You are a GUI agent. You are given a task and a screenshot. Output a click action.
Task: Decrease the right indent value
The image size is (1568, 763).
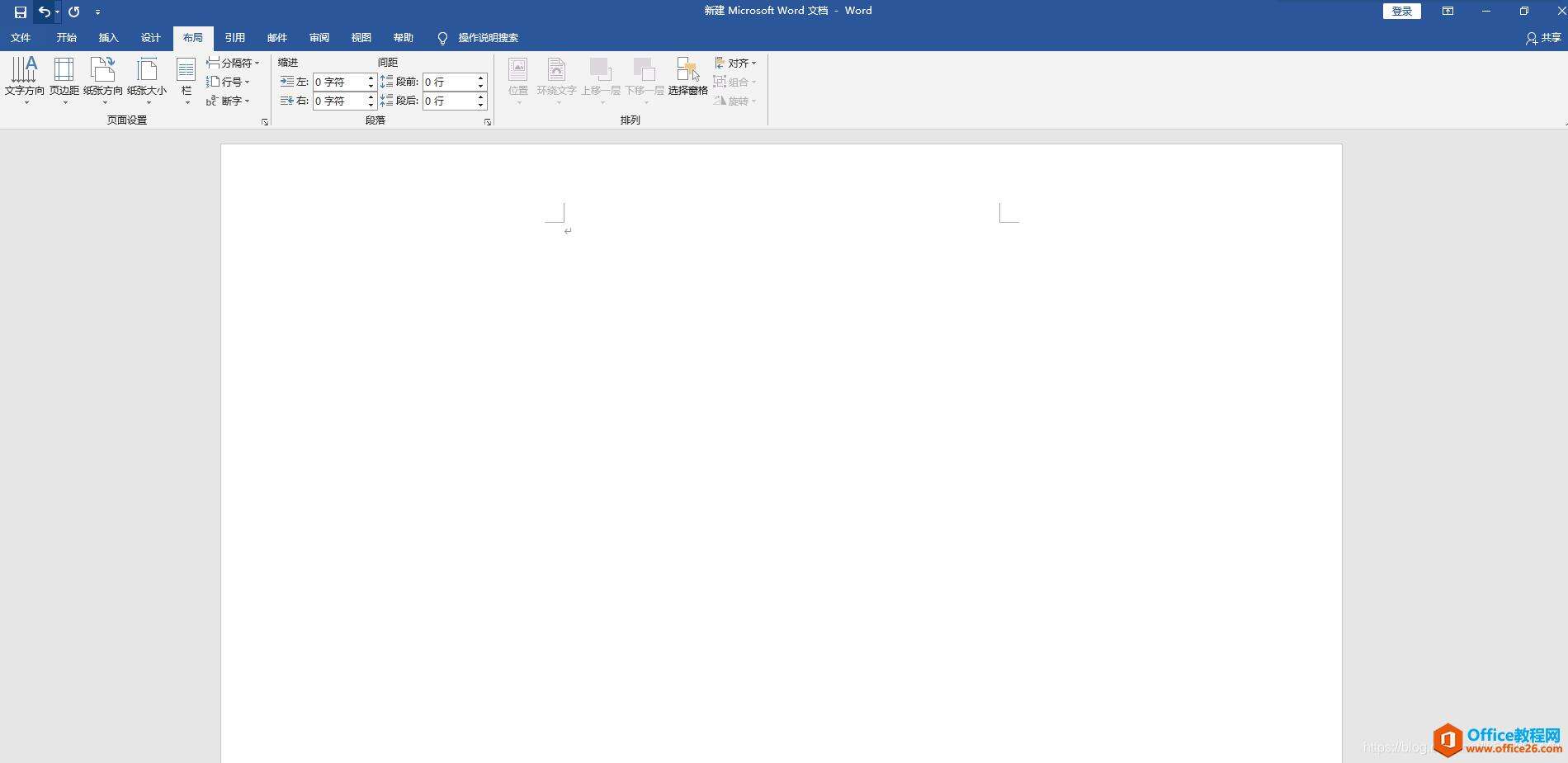371,105
